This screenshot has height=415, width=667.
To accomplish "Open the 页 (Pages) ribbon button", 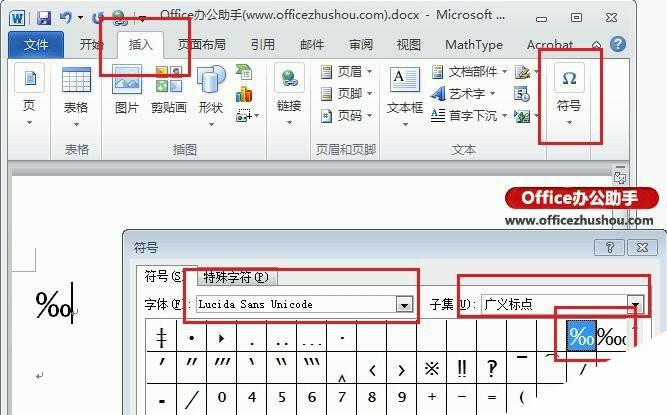I will (29, 95).
